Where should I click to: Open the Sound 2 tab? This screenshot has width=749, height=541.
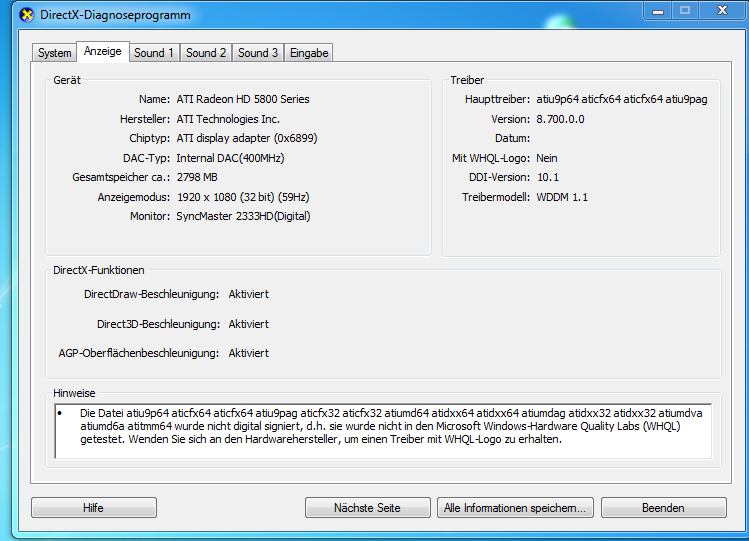click(206, 53)
